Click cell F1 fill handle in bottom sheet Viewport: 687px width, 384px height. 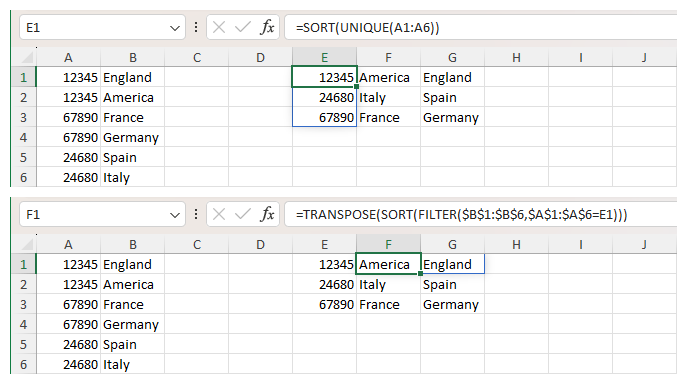click(x=421, y=274)
